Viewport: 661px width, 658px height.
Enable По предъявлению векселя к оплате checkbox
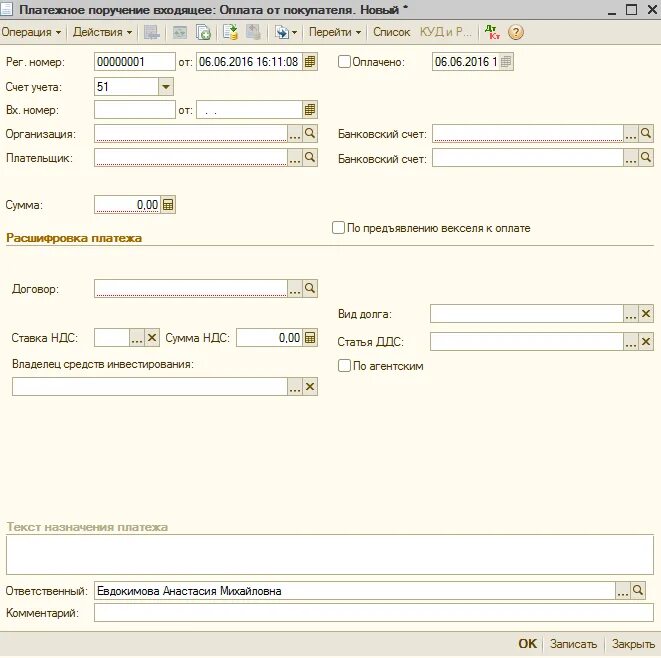339,228
